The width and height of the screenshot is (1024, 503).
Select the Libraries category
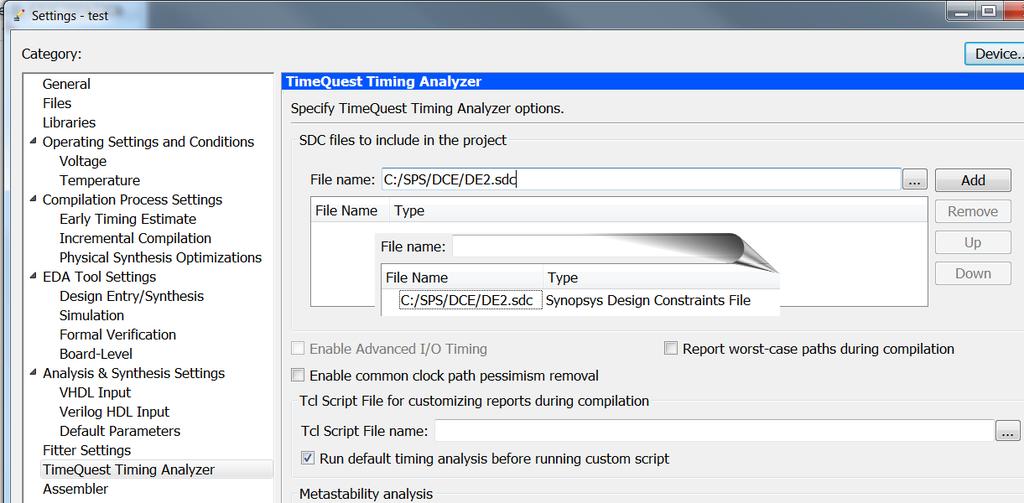coord(69,122)
